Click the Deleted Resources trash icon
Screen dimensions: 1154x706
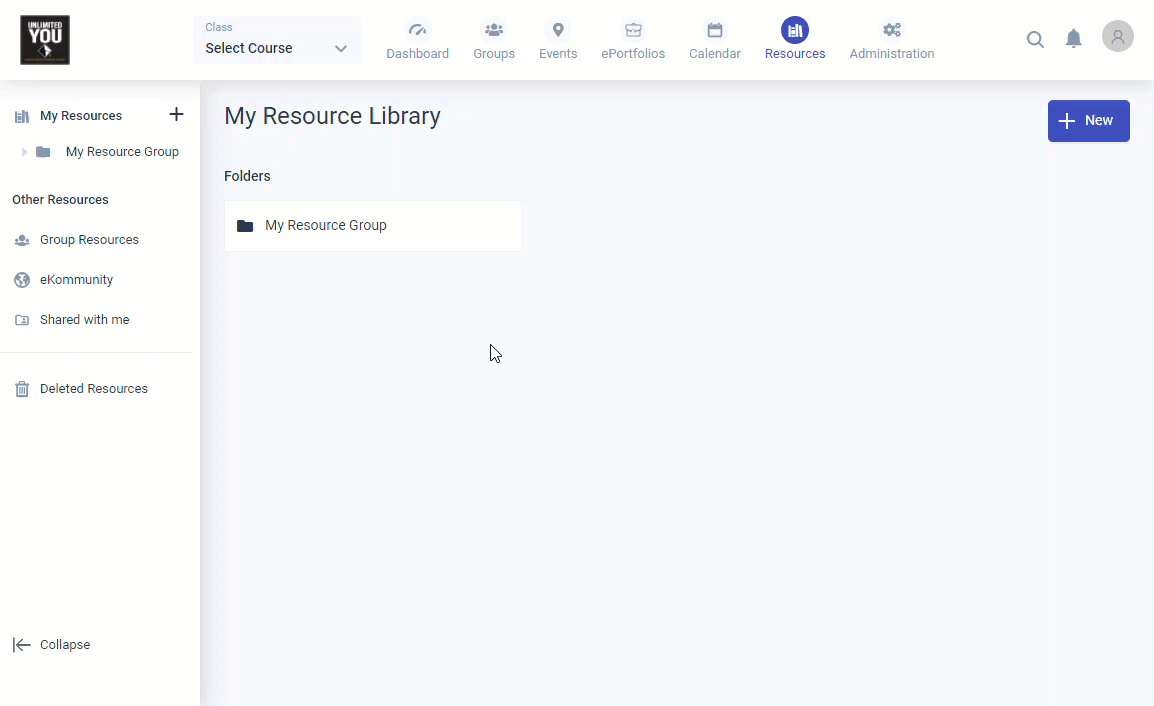pyautogui.click(x=22, y=389)
